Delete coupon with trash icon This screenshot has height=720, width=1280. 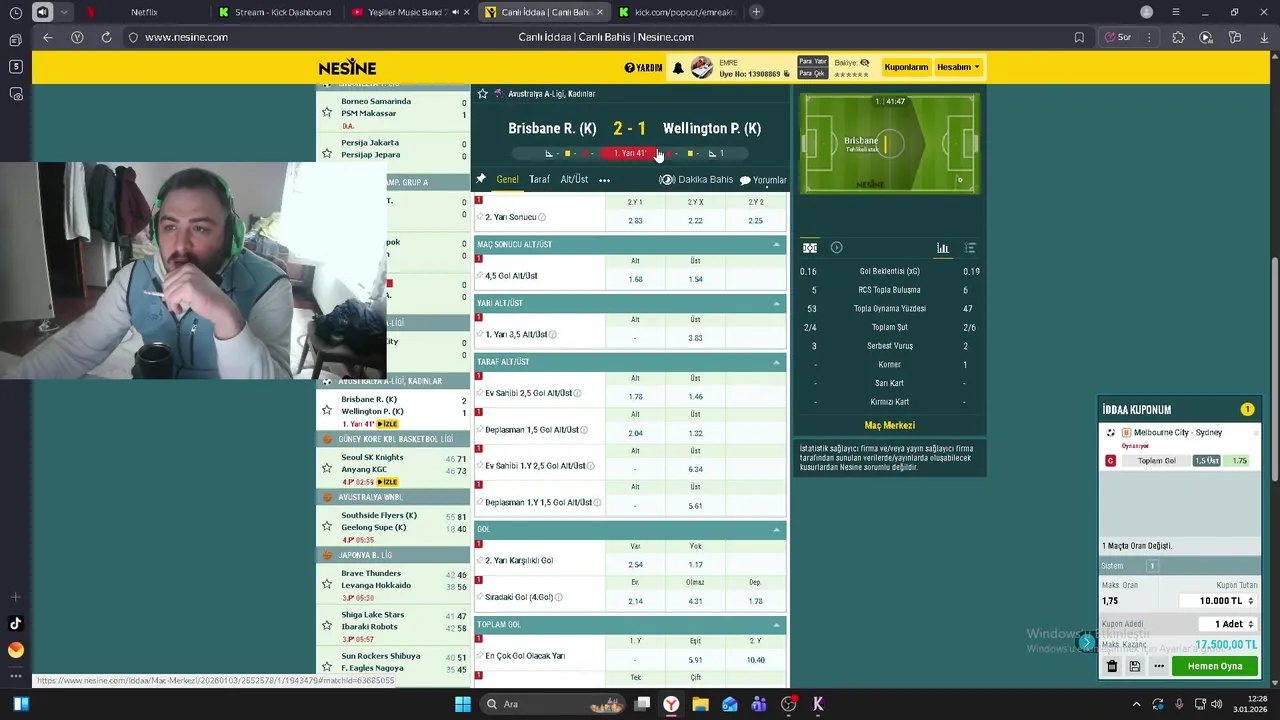[x=1111, y=666]
